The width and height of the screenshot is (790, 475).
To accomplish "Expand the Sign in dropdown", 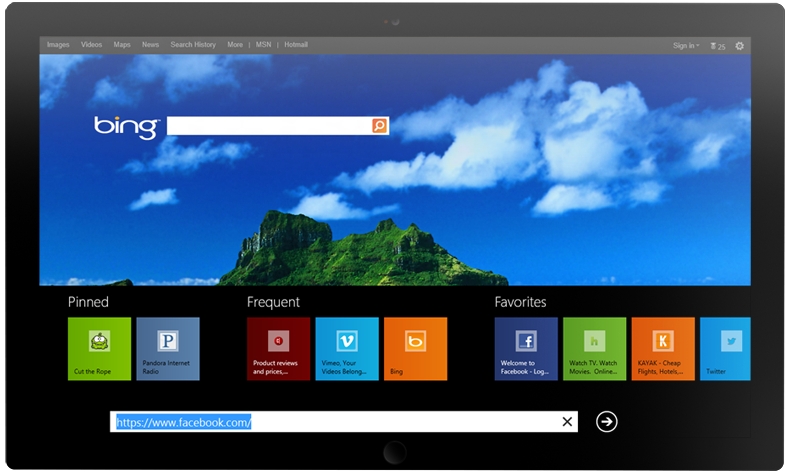I will coord(686,45).
